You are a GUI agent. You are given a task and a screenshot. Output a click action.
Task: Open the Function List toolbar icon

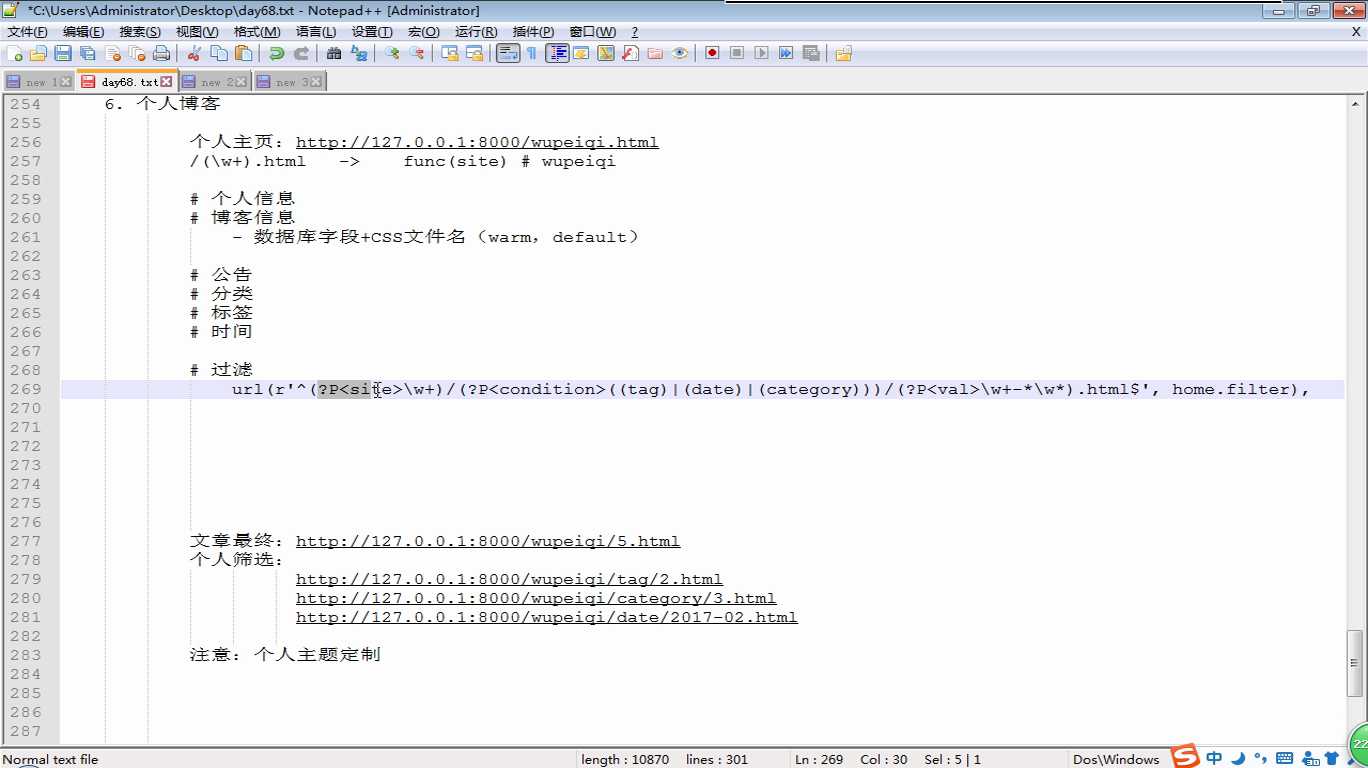tap(631, 53)
